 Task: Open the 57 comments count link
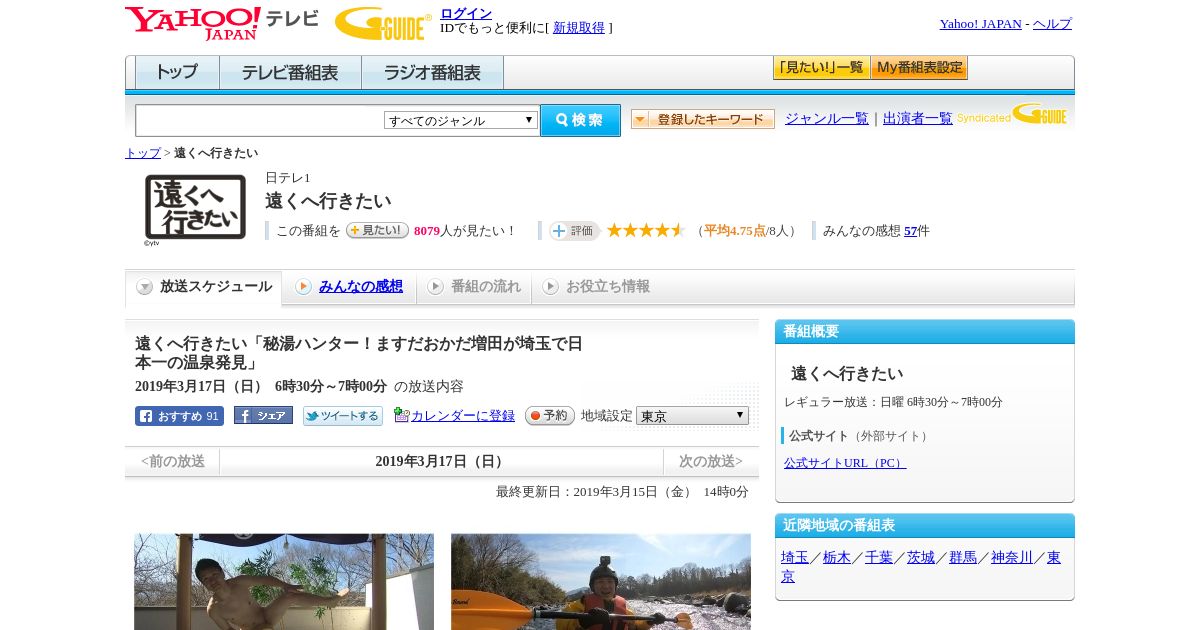tap(910, 231)
